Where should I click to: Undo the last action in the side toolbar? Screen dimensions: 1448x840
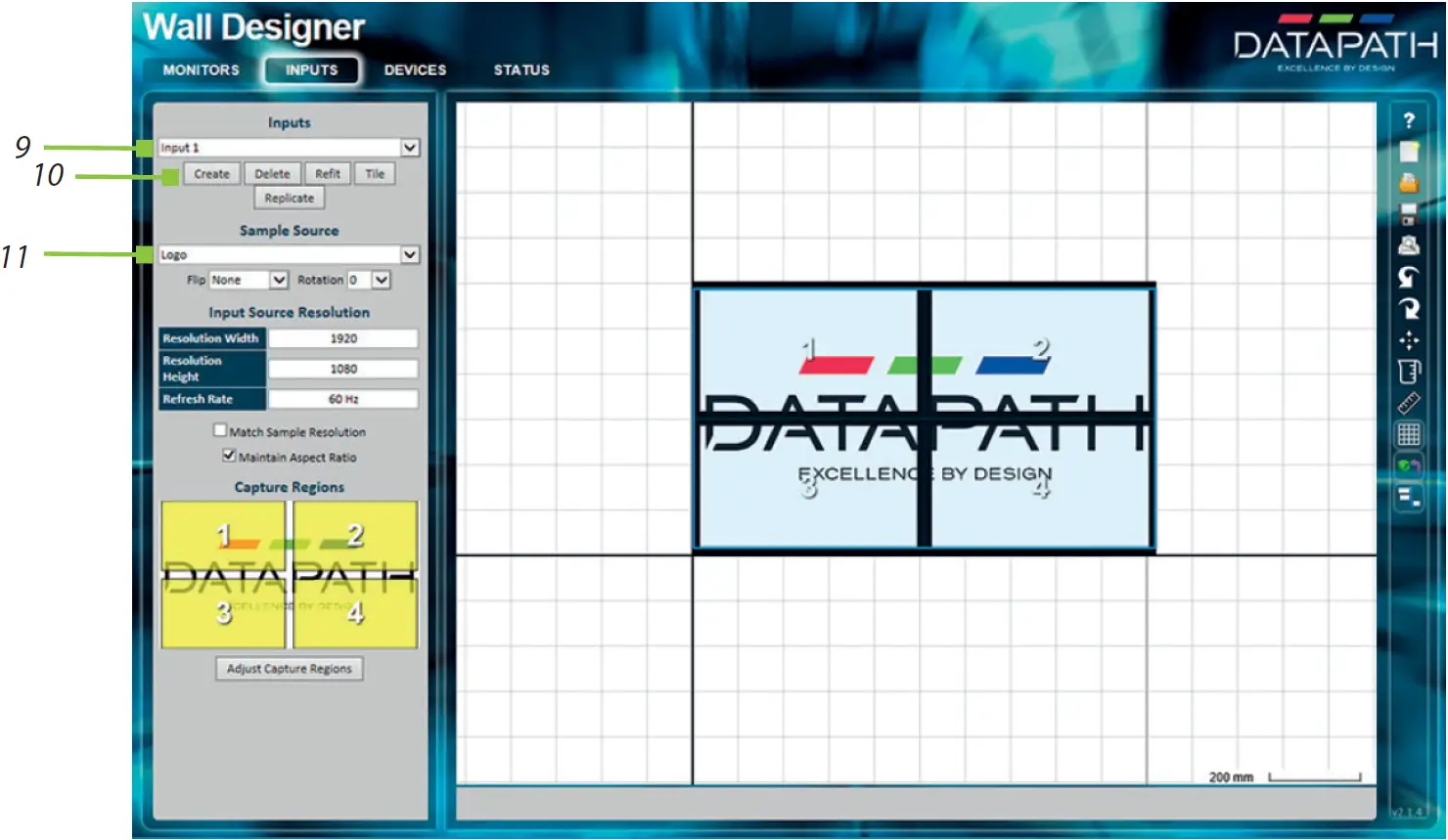coord(1409,278)
